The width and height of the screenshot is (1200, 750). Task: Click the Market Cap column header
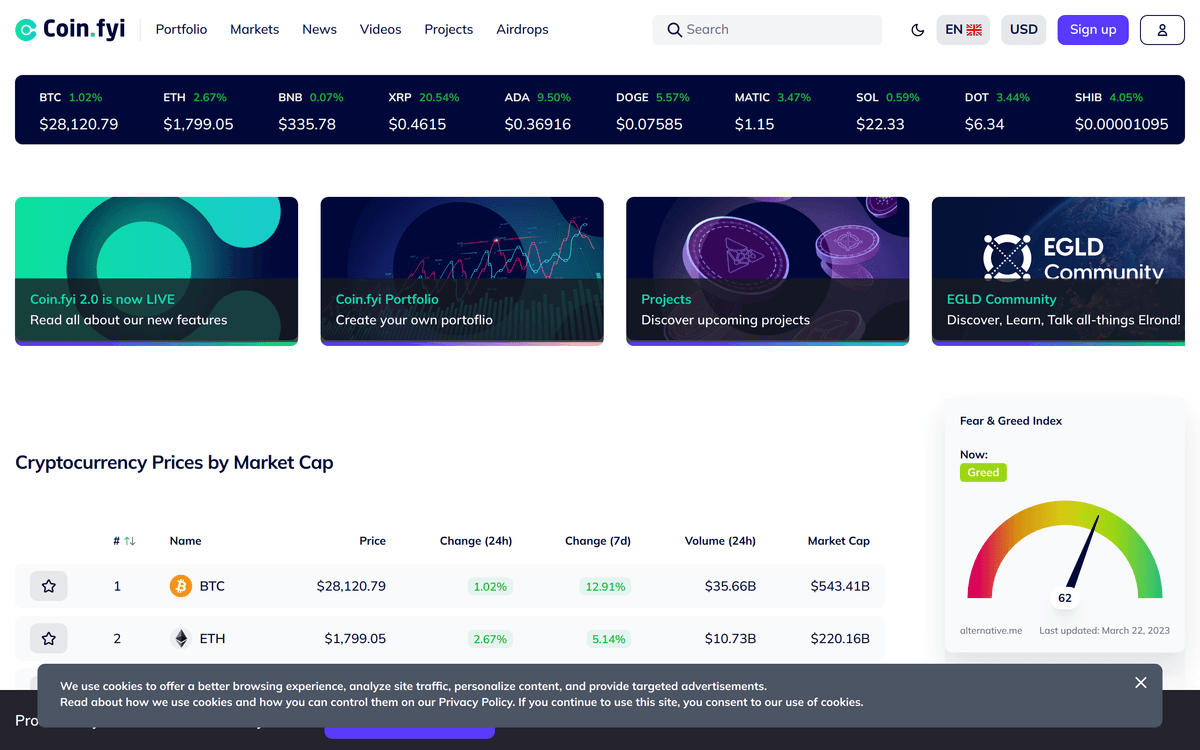click(x=839, y=541)
